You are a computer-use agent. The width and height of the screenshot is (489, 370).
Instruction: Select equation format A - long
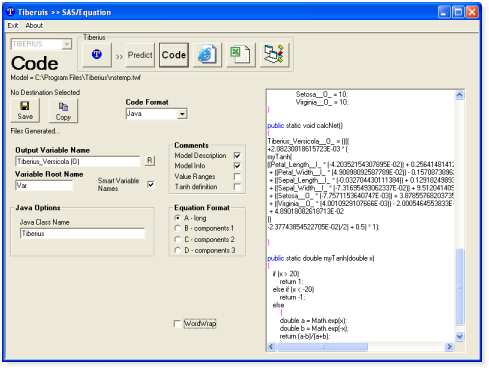pyautogui.click(x=178, y=218)
